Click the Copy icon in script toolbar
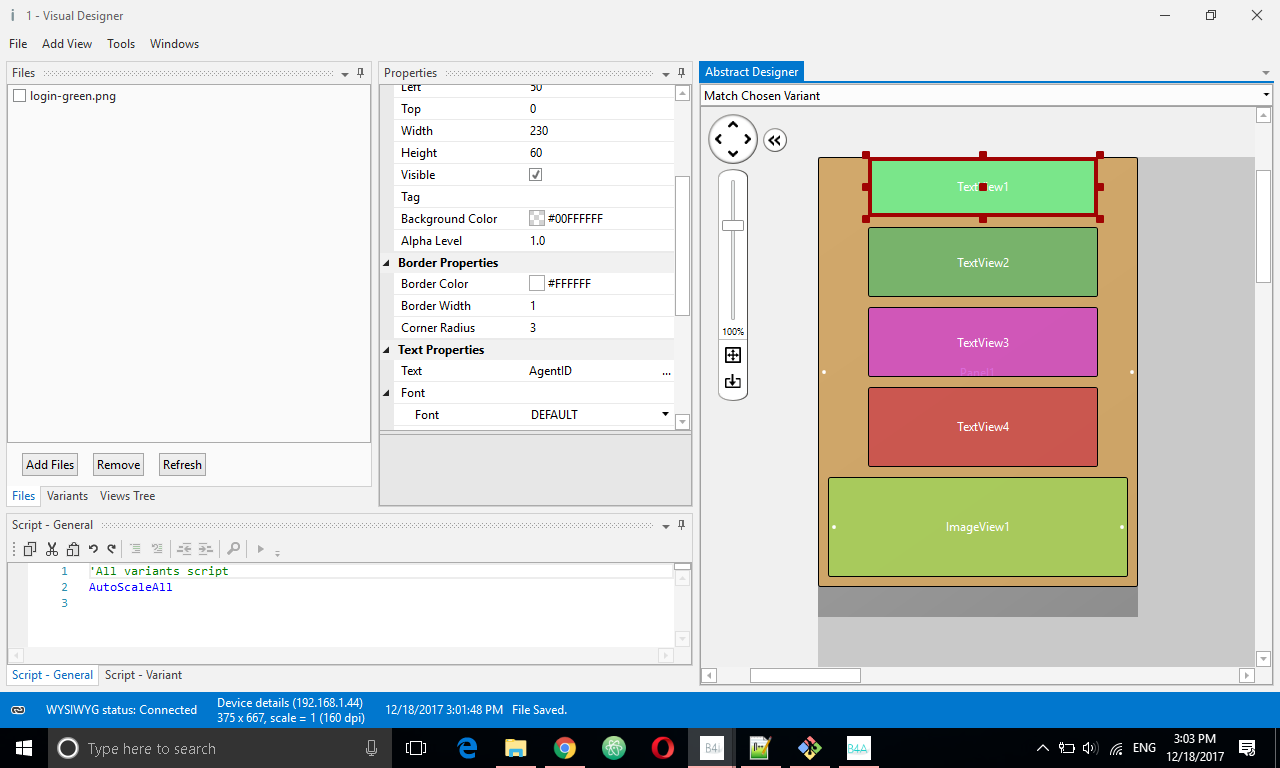 tap(30, 549)
